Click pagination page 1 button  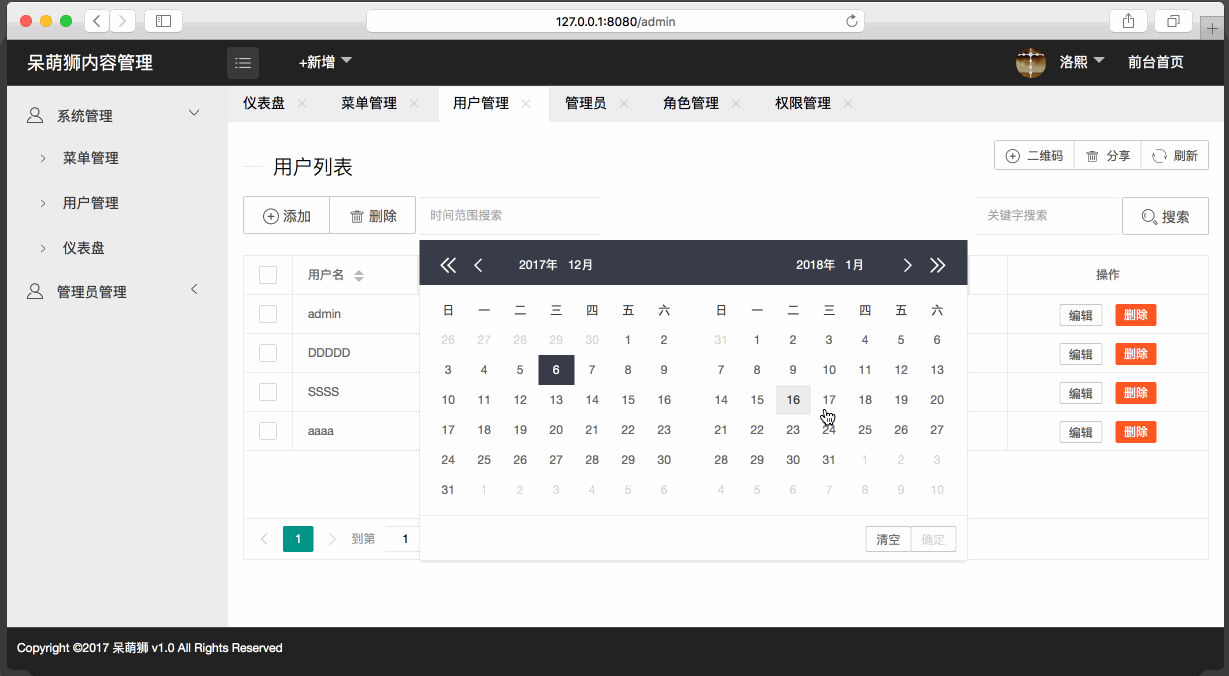click(298, 539)
